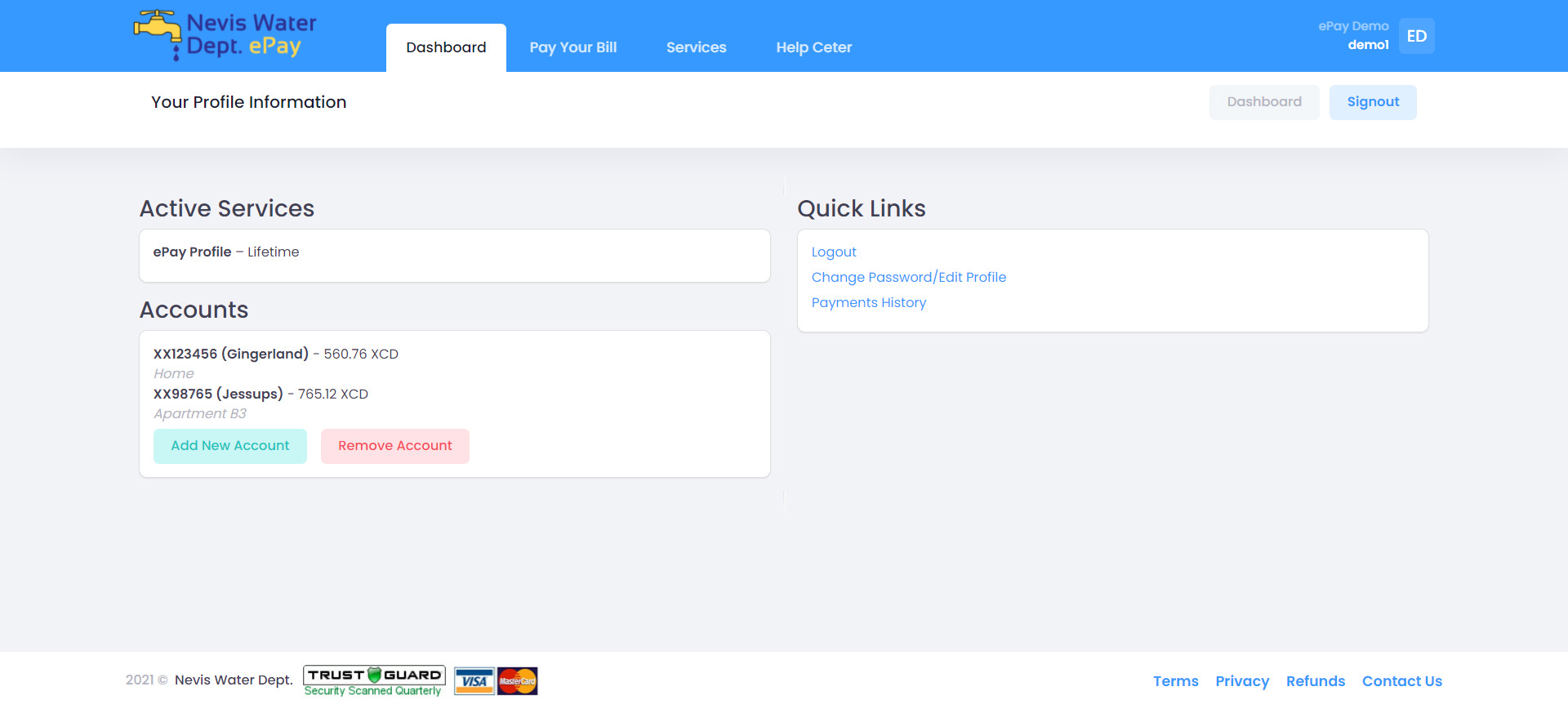1568x709 pixels.
Task: Click the TrustGuard security seal
Action: (374, 680)
